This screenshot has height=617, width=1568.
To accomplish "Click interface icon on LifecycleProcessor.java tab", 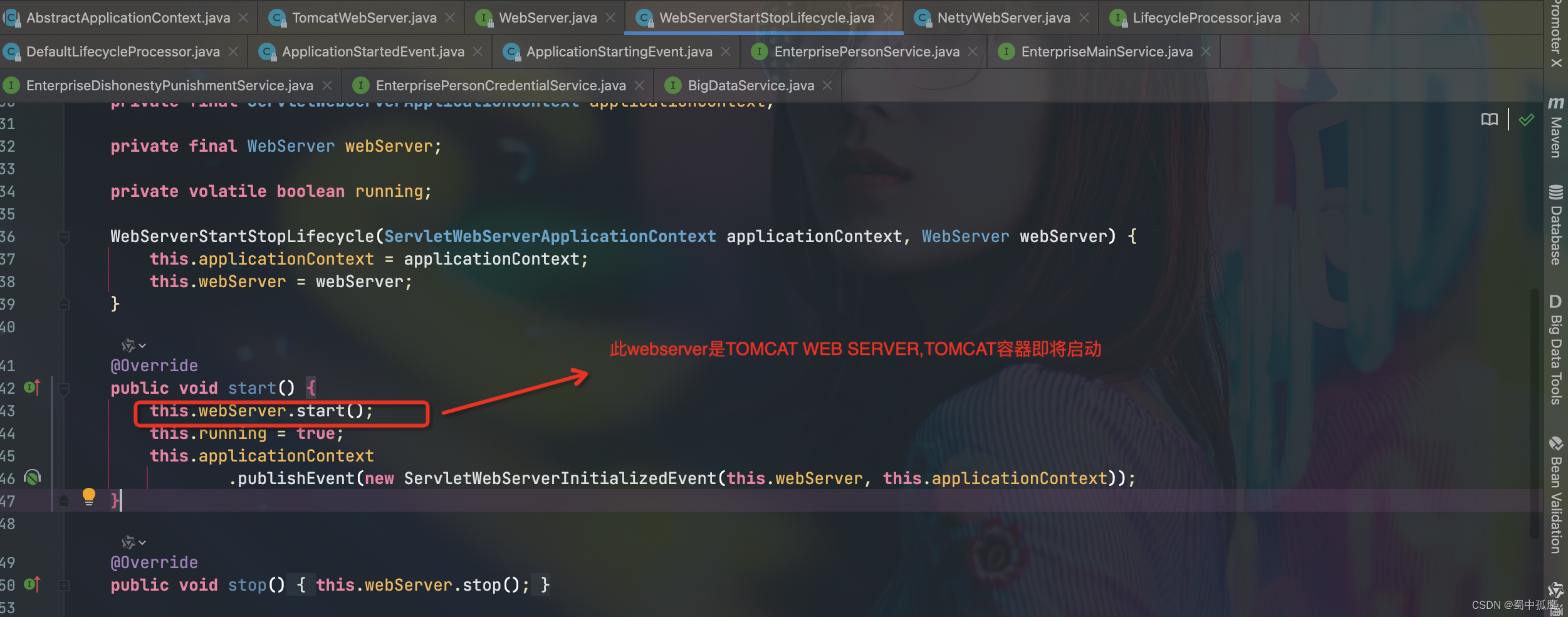I will click(x=1118, y=18).
